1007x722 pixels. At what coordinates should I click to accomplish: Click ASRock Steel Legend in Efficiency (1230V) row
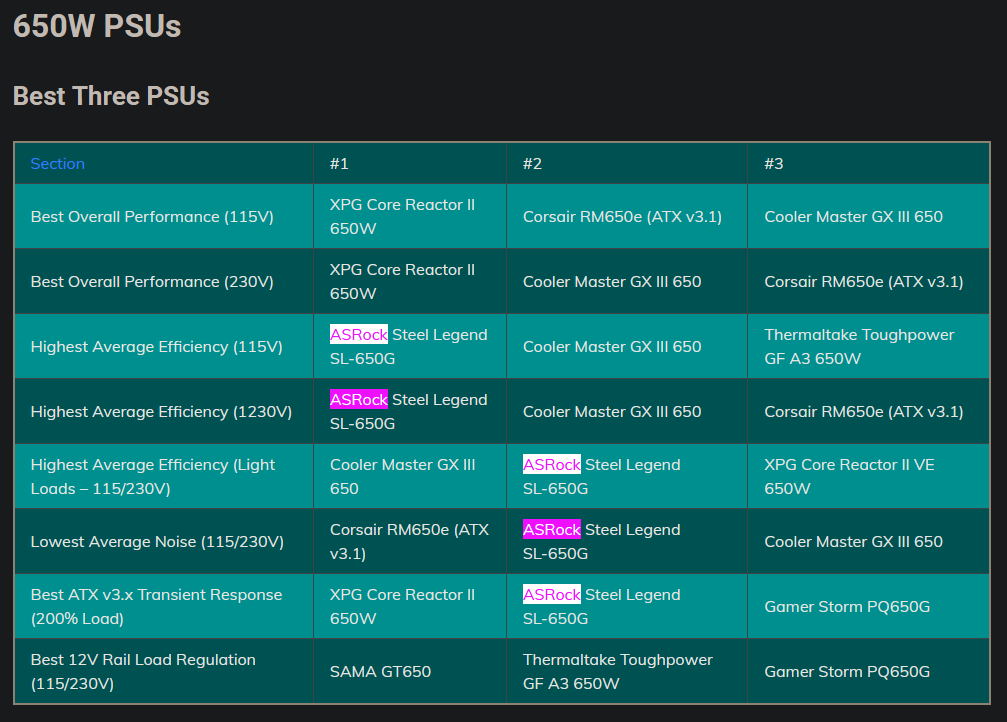(408, 411)
